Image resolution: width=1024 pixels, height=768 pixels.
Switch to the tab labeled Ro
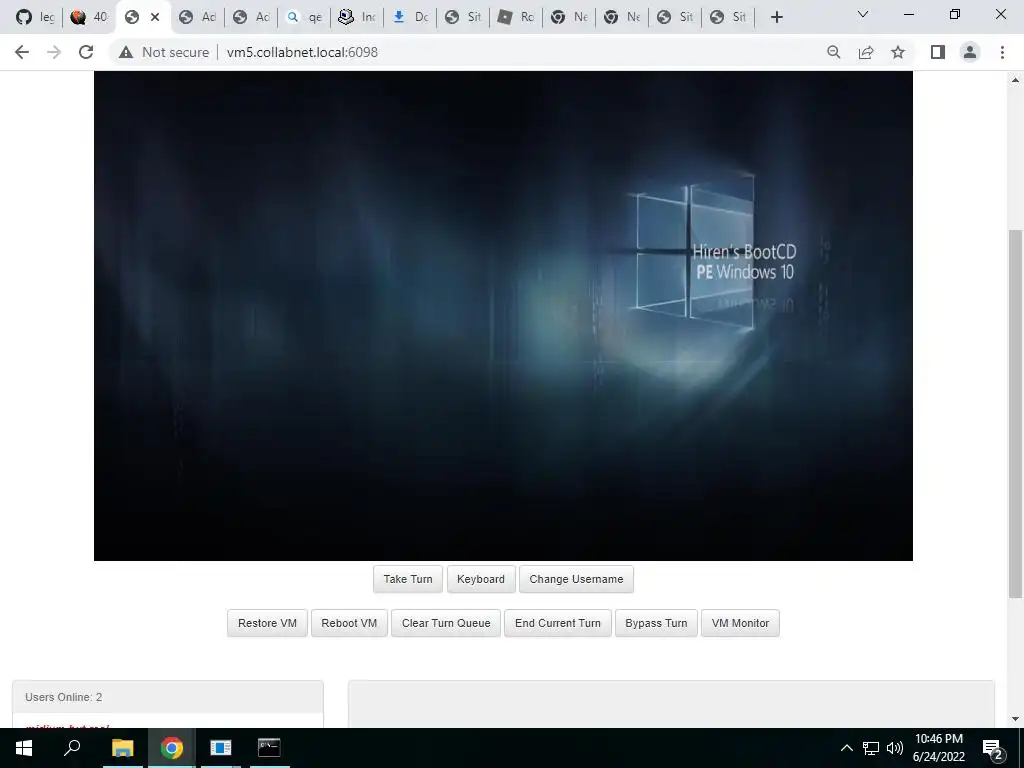point(517,17)
